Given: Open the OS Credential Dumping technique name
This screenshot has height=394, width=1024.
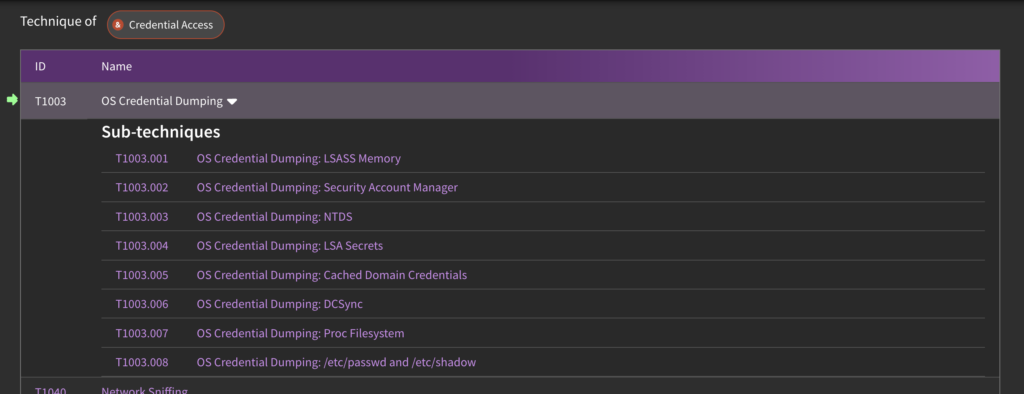Looking at the screenshot, I should click(162, 101).
